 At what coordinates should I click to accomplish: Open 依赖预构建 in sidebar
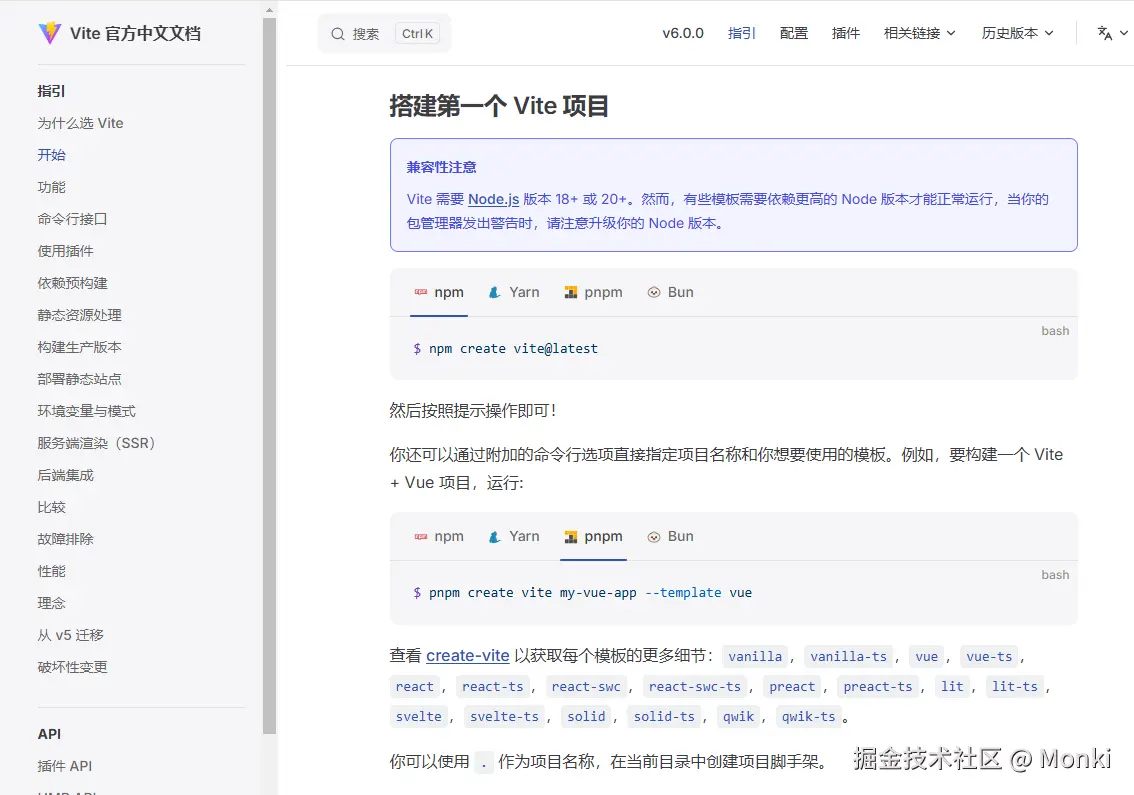pos(72,283)
